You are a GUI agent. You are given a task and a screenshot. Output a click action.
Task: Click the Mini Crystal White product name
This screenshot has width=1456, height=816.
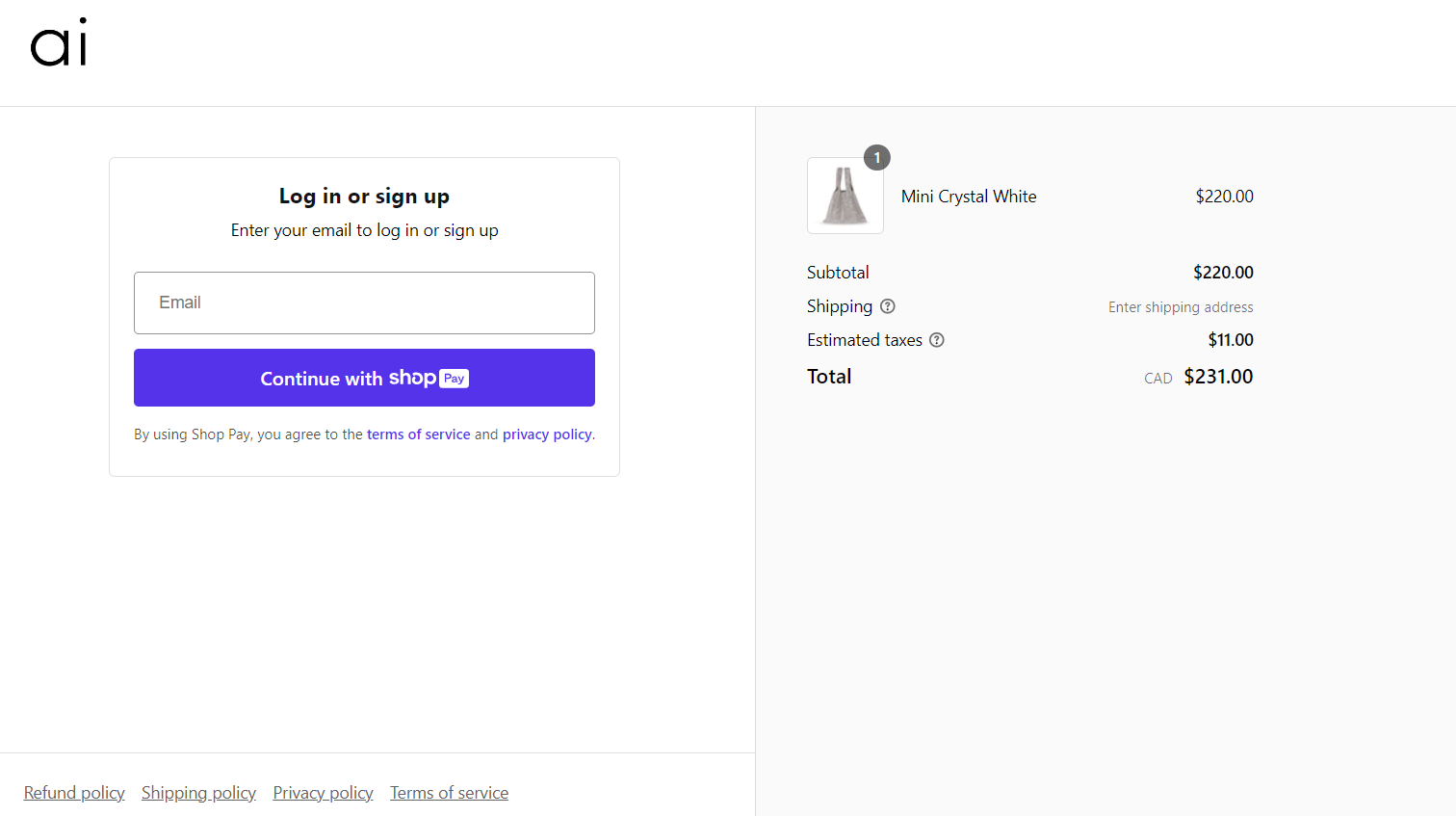(x=969, y=197)
